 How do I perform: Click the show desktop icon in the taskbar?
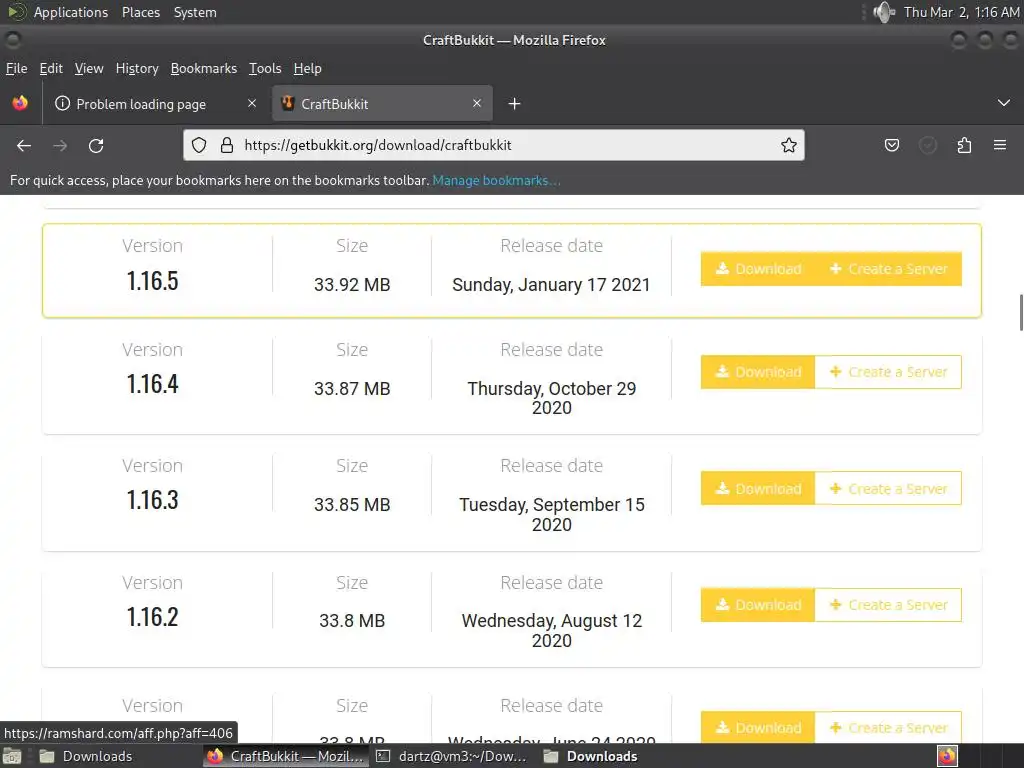click(x=12, y=756)
